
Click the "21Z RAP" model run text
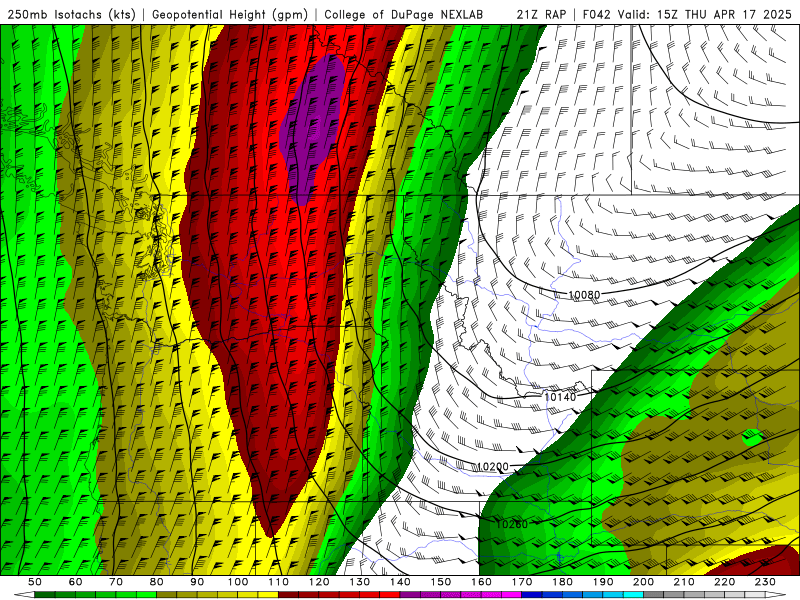pos(541,14)
